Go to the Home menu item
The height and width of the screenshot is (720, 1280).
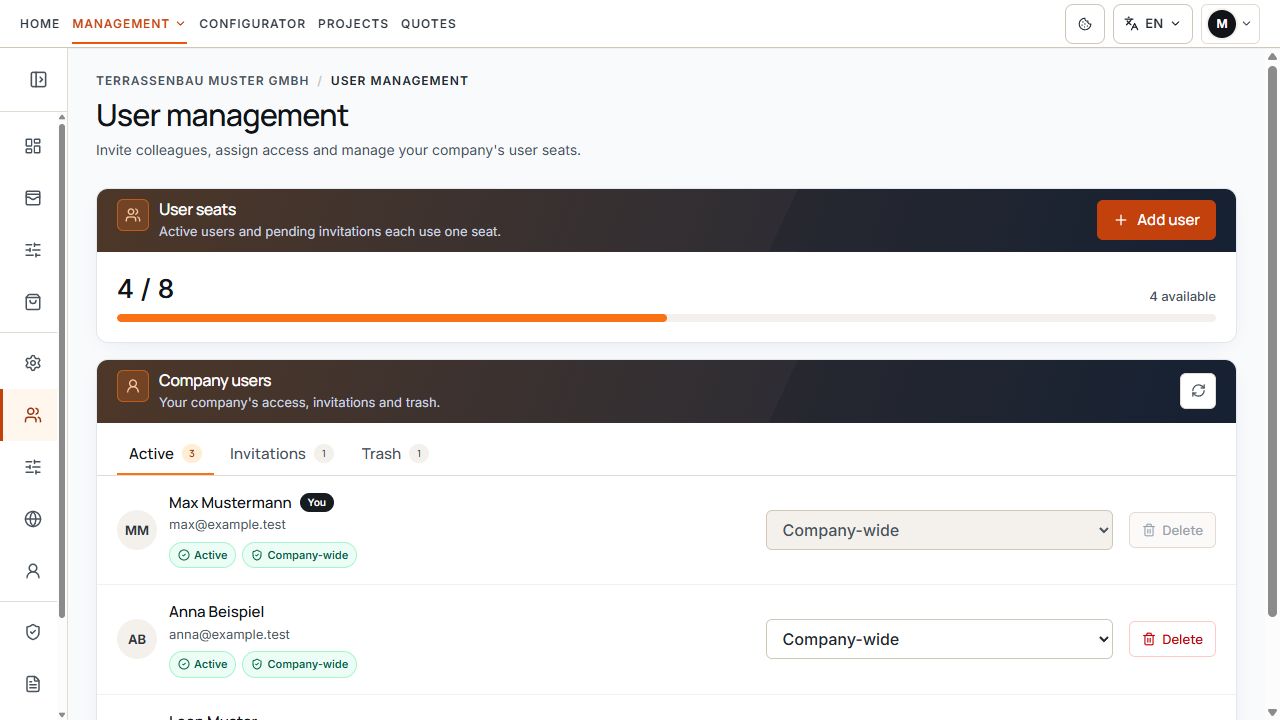tap(40, 24)
